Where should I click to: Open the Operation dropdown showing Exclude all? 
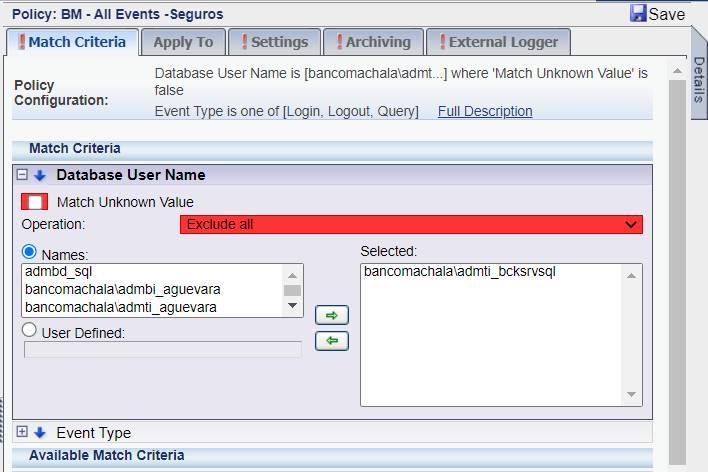pos(411,224)
